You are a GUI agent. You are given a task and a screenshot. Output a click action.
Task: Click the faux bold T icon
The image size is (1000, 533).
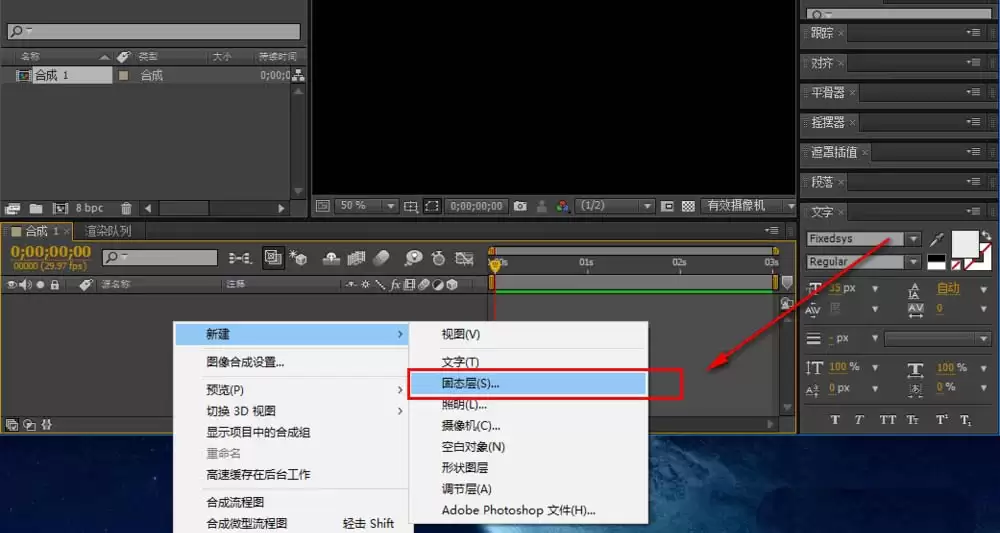(x=835, y=420)
